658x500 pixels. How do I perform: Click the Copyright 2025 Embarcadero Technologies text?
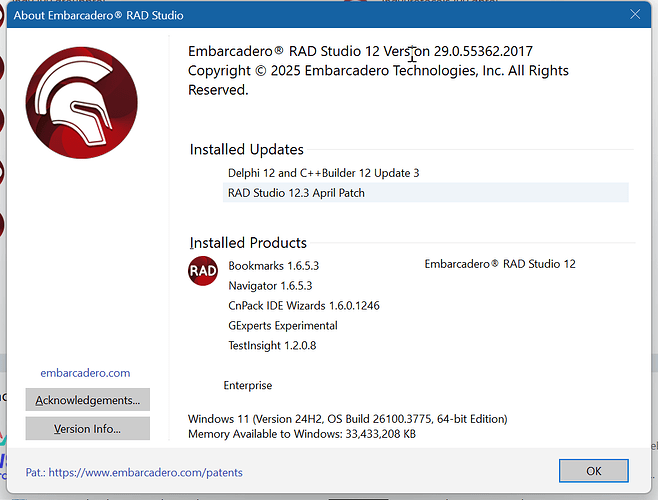click(378, 80)
